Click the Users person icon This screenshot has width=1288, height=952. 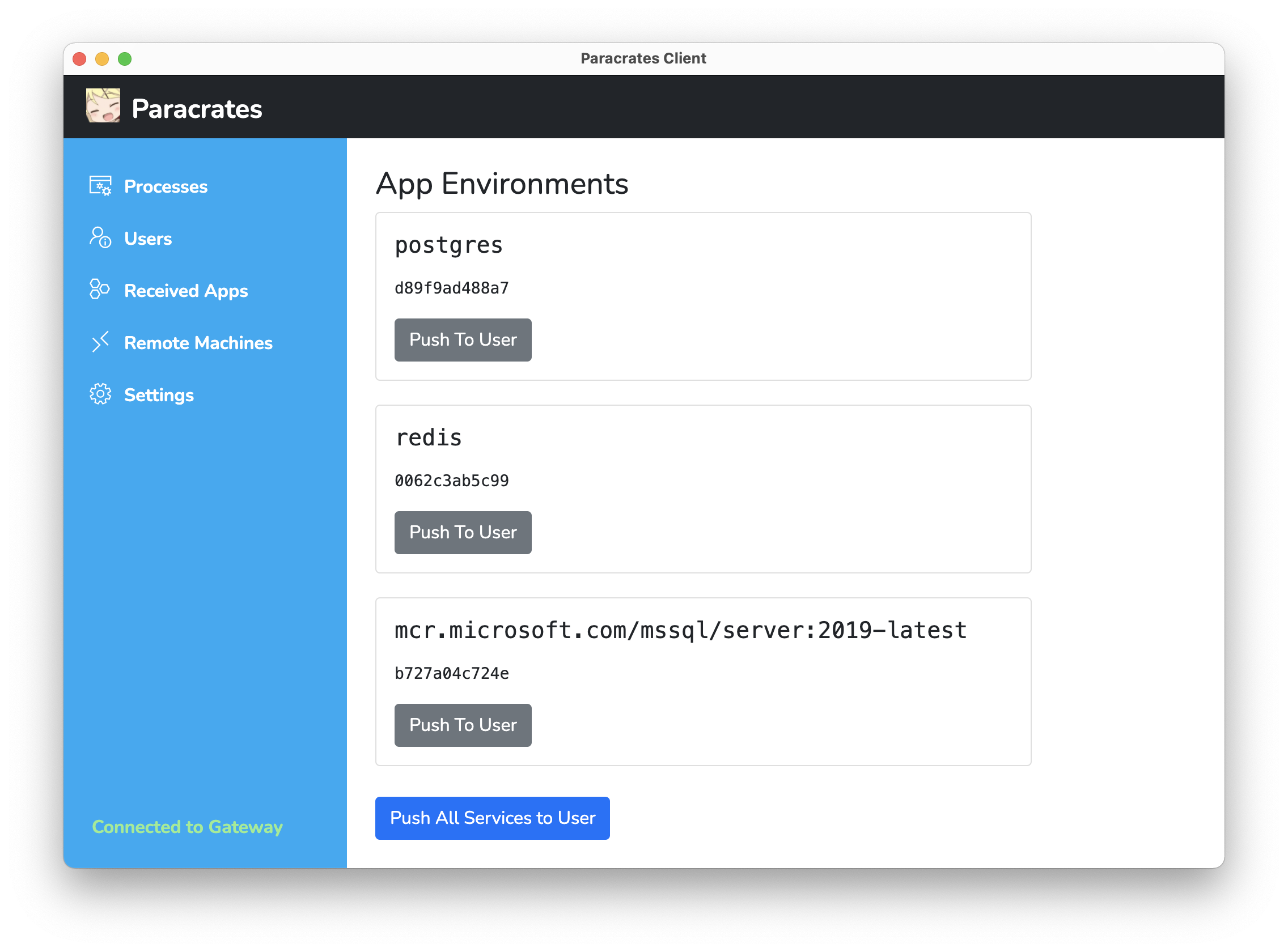pyautogui.click(x=100, y=237)
